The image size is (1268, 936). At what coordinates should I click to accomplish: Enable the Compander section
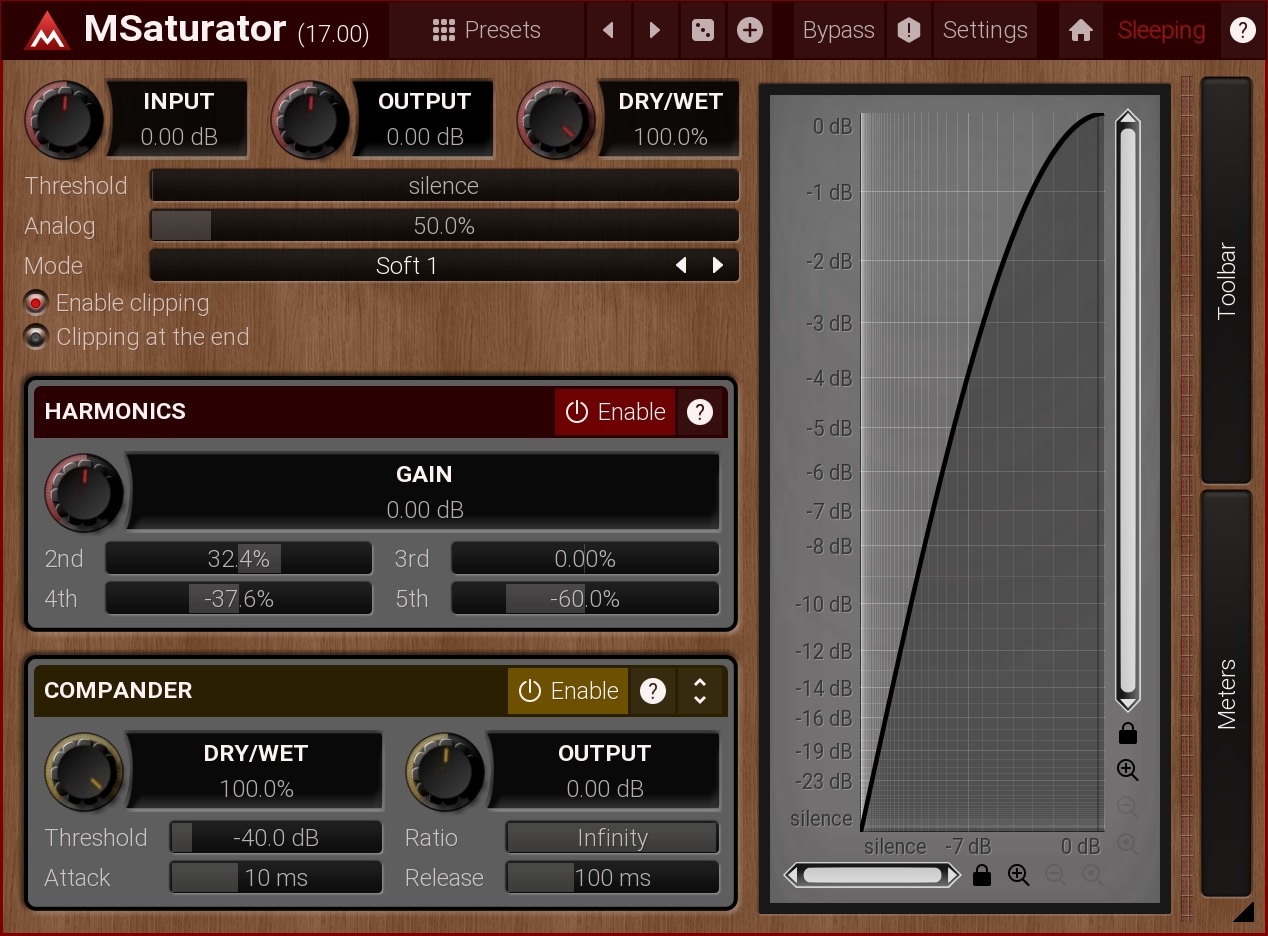[x=568, y=691]
